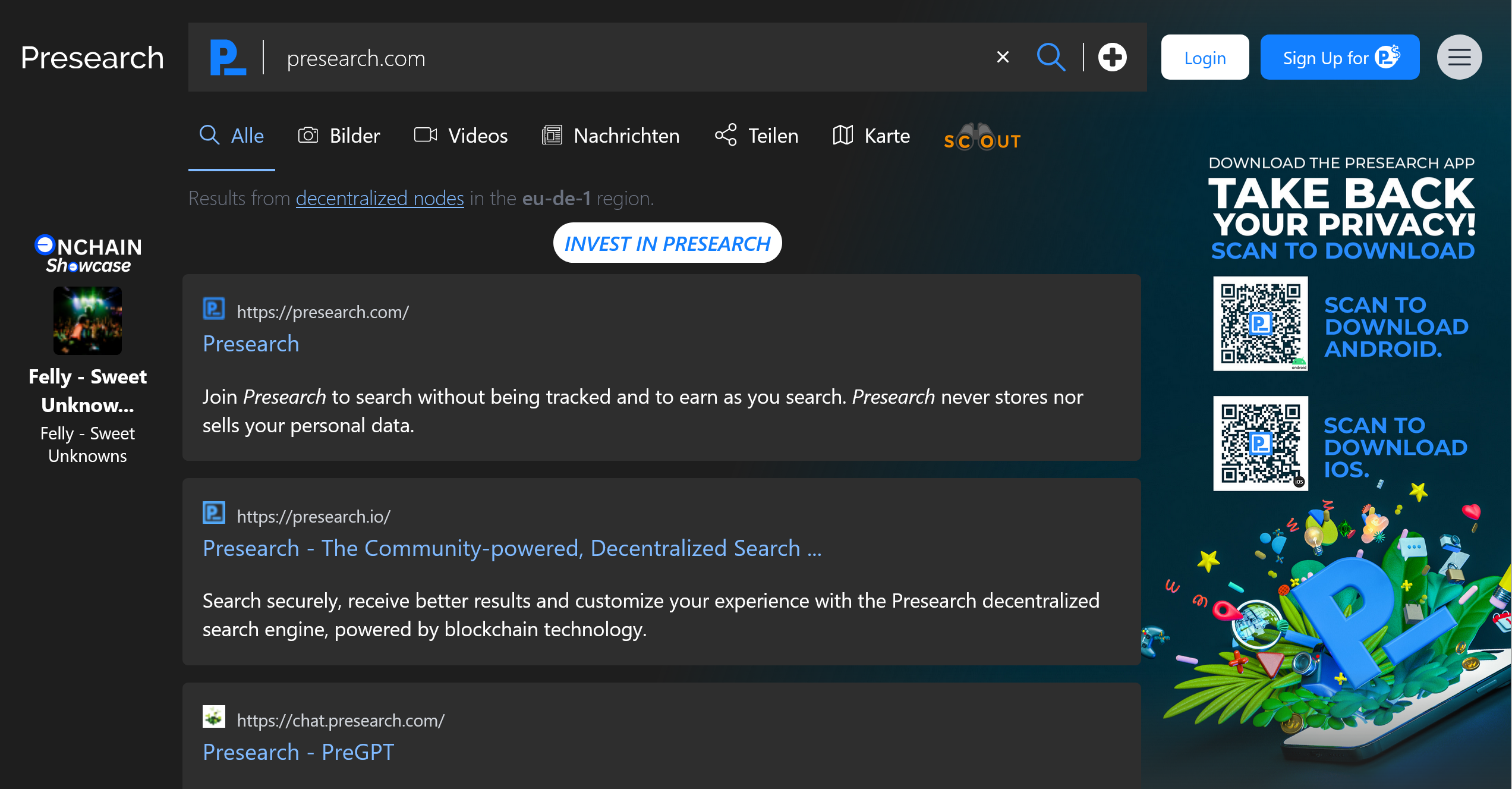This screenshot has width=1512, height=789.
Task: Click the Felly concert thumbnail image
Action: pos(87,320)
